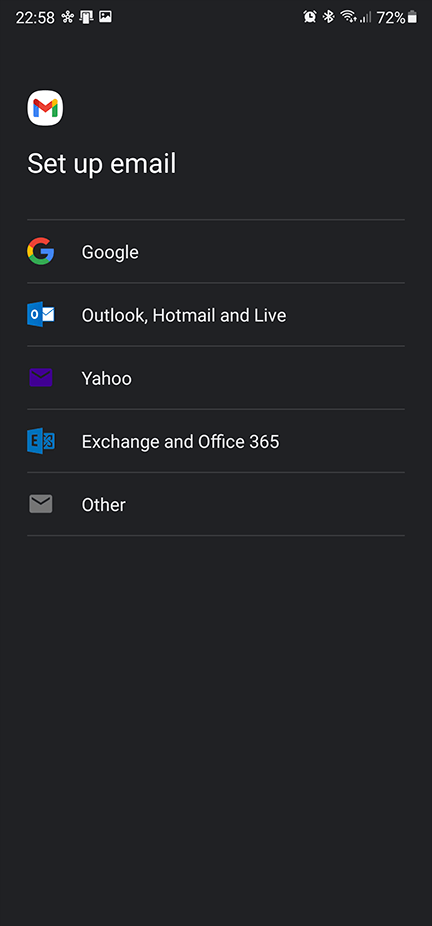432x926 pixels.
Task: Tap the Bluetooth status icon
Action: [x=329, y=17]
